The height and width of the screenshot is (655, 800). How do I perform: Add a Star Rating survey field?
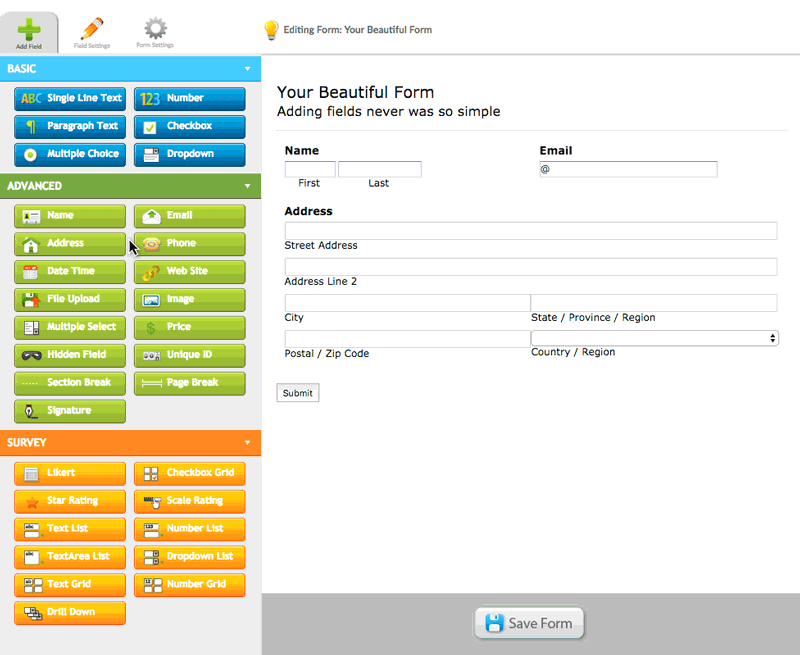70,501
